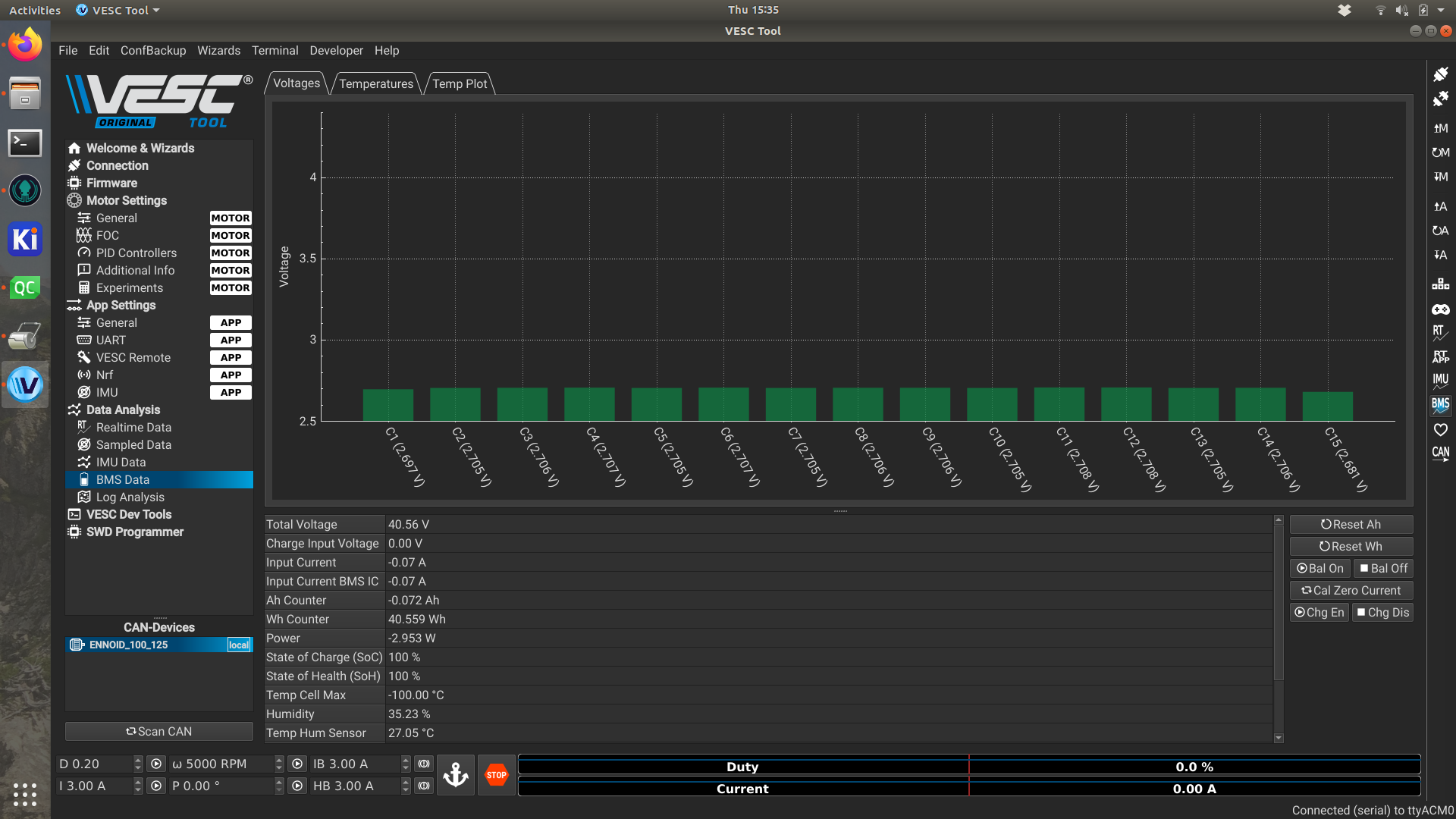
Task: Apply IB 3.00 A brake current button
Action: click(424, 764)
